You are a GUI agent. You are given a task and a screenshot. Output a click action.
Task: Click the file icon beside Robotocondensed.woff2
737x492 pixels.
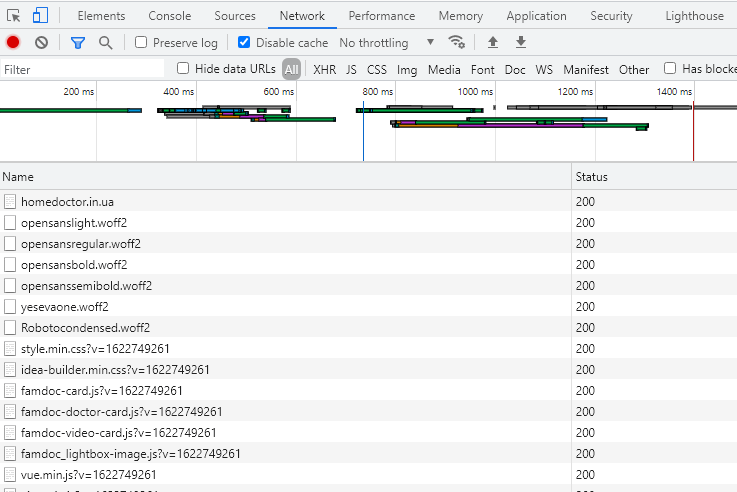pyautogui.click(x=10, y=328)
